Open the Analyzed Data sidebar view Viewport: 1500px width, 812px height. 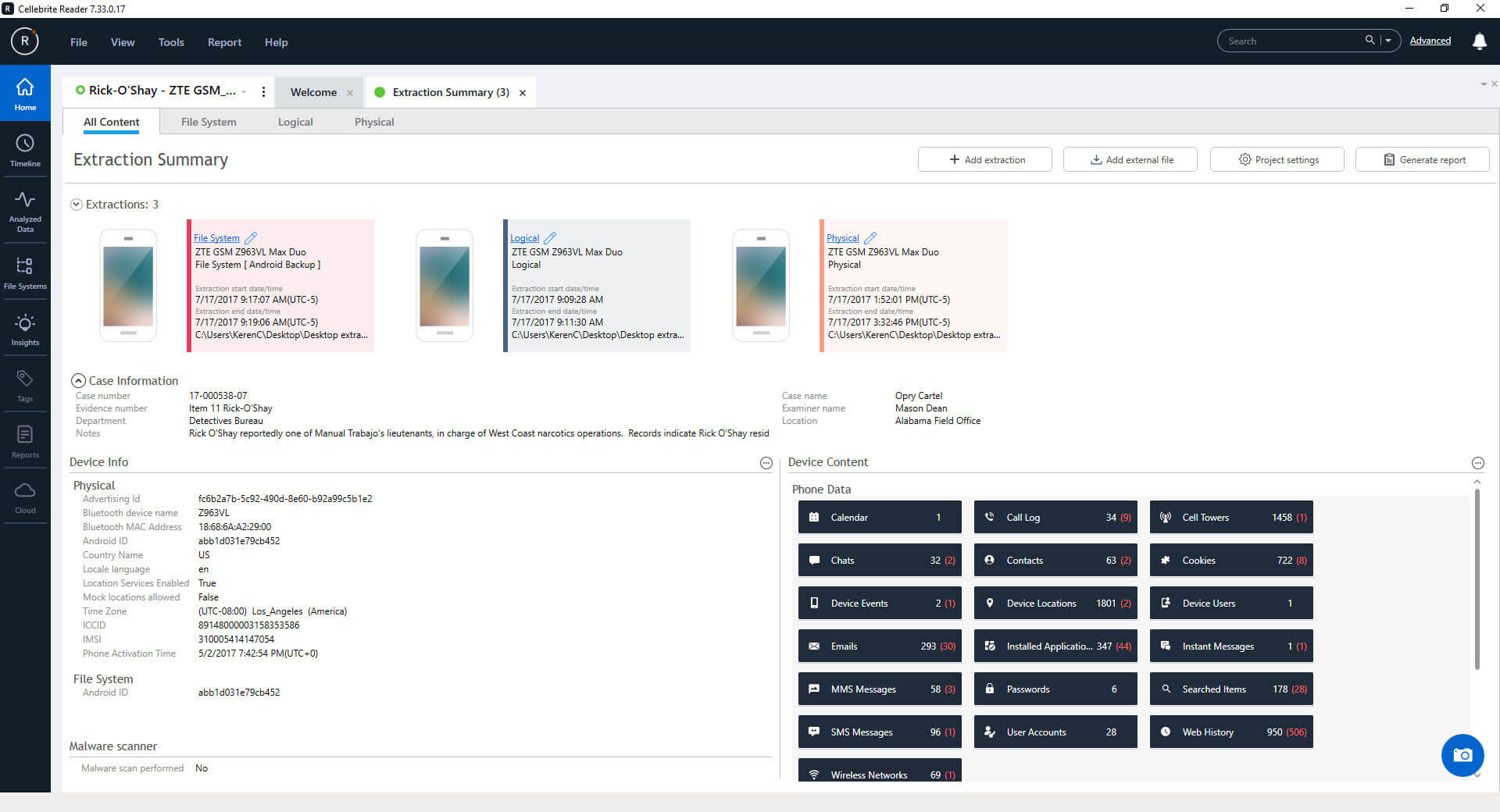25,211
